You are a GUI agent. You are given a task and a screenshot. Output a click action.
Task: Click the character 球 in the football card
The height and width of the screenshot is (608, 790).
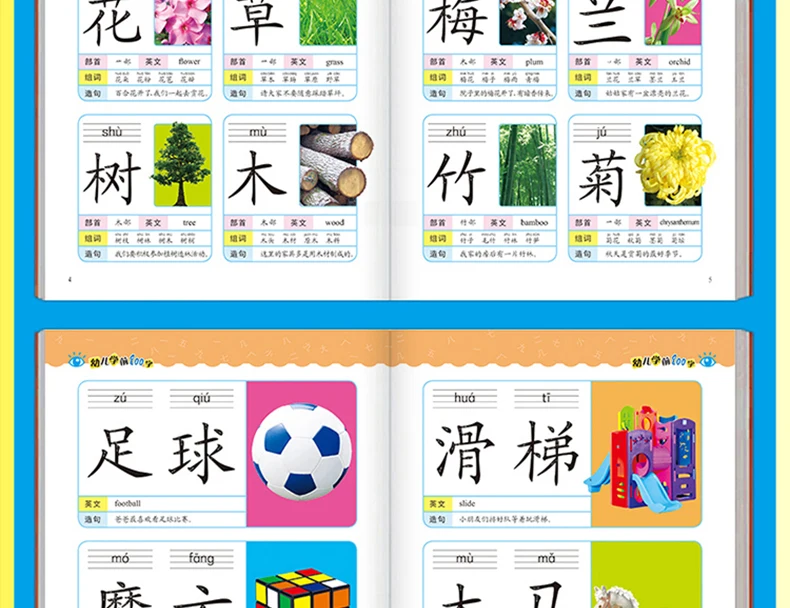(202, 452)
